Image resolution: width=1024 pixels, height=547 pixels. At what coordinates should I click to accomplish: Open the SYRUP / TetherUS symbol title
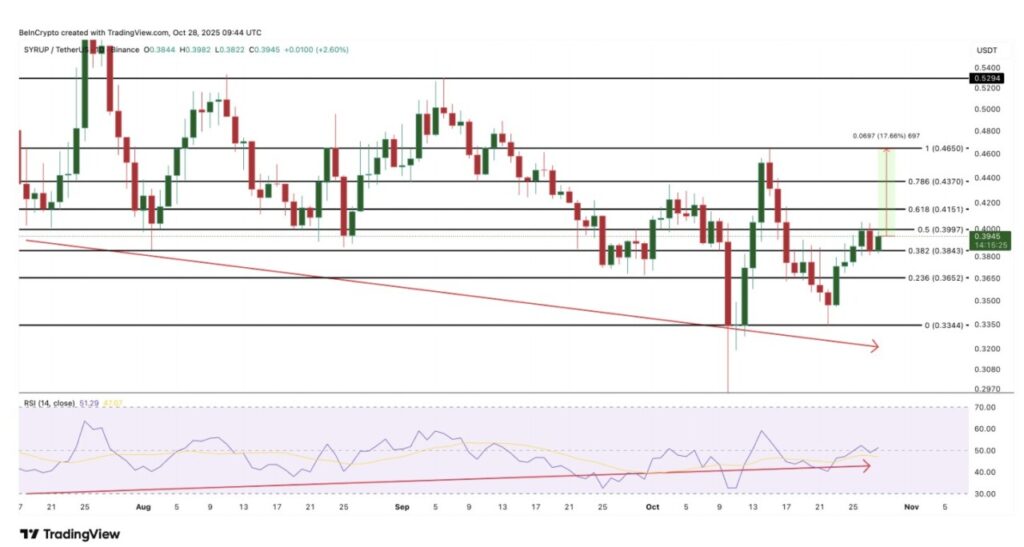point(60,49)
